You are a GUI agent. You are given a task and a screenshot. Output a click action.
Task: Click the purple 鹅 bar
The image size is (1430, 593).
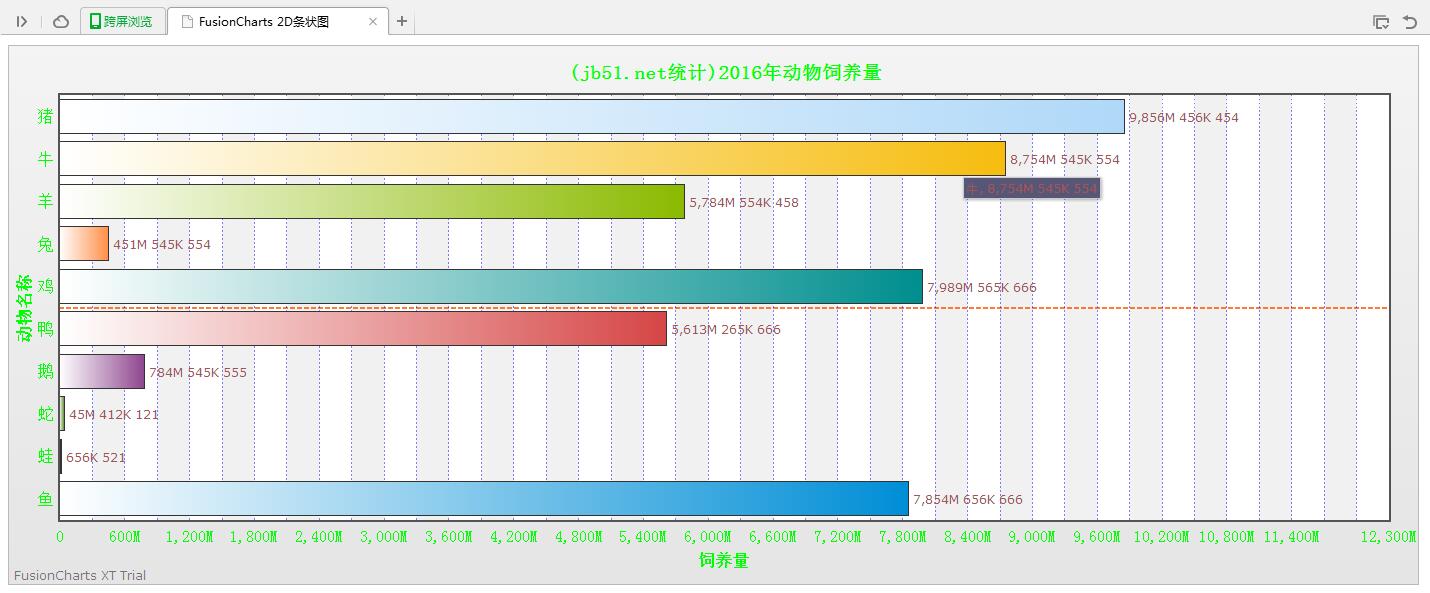102,372
